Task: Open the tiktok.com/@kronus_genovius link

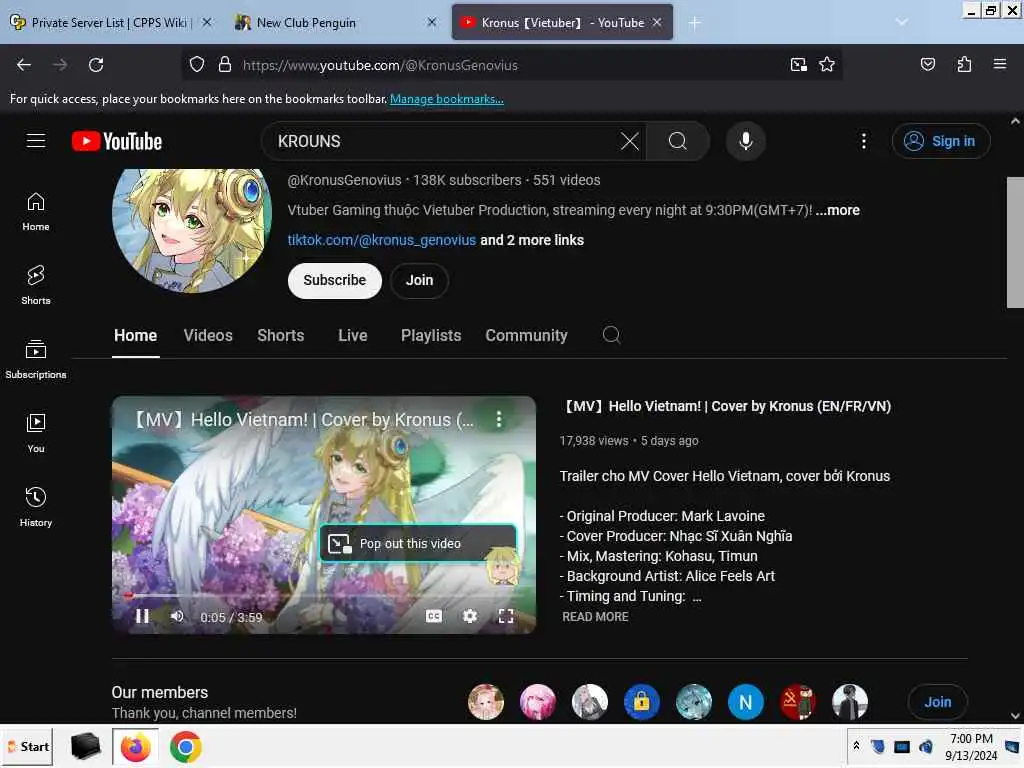Action: (382, 240)
